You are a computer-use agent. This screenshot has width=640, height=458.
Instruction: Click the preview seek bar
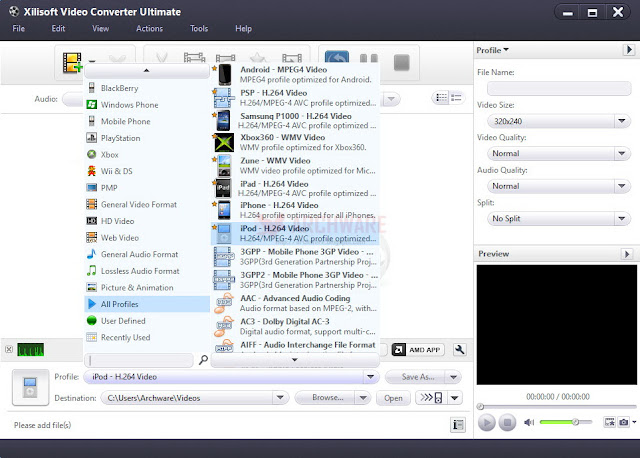557,407
